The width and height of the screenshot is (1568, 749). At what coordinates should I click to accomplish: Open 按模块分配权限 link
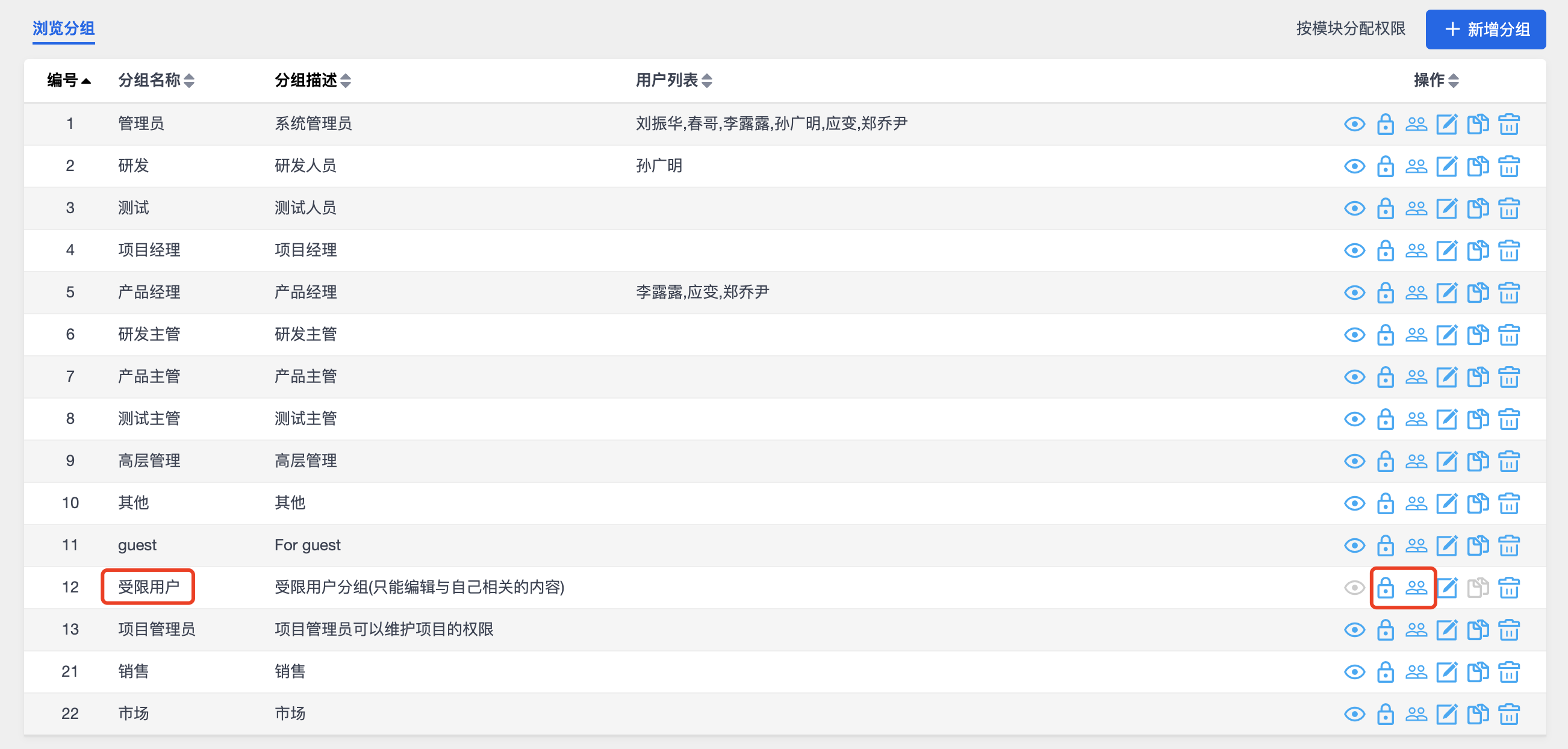(1350, 28)
